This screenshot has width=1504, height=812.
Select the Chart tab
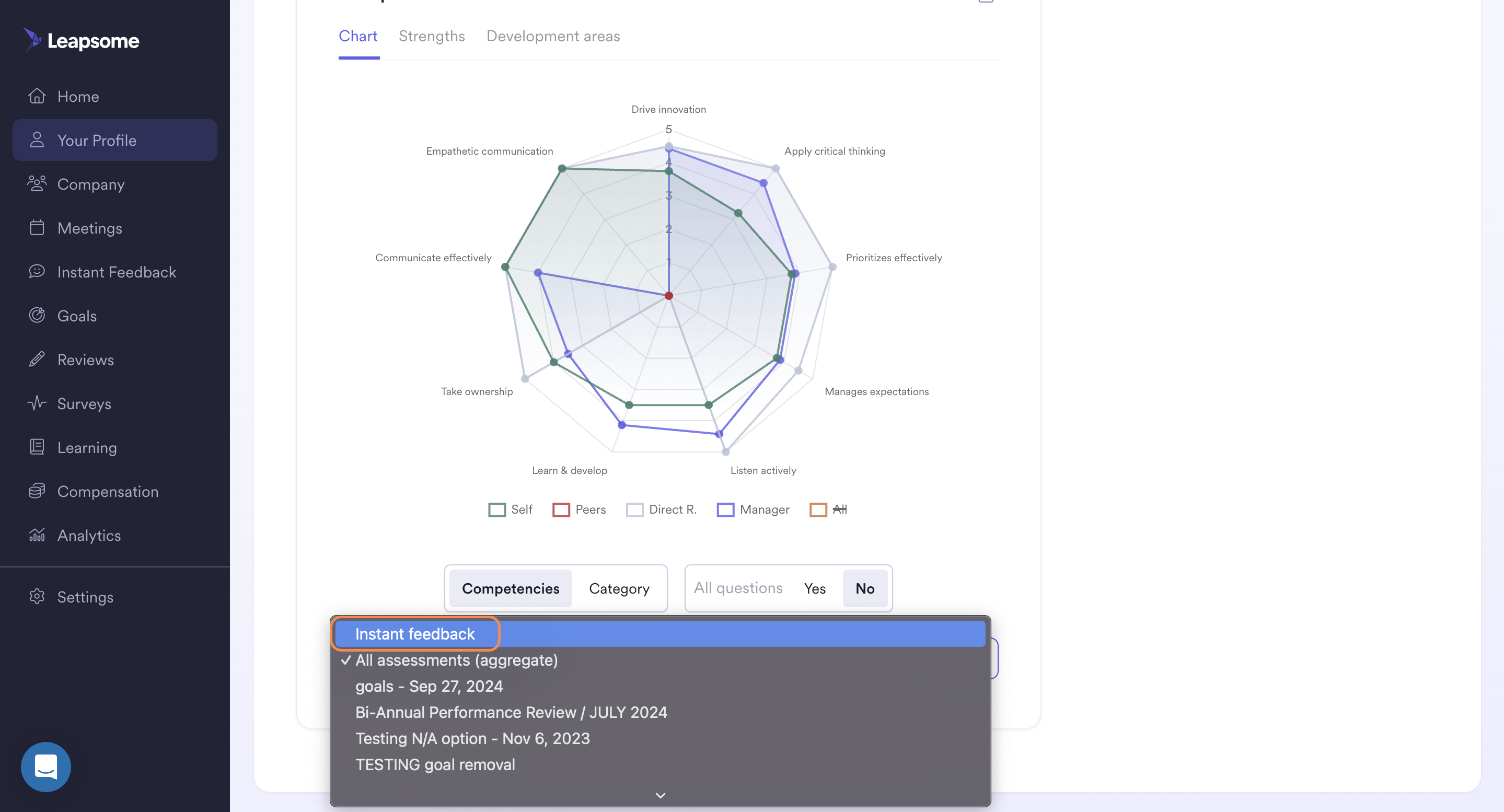pyautogui.click(x=358, y=36)
